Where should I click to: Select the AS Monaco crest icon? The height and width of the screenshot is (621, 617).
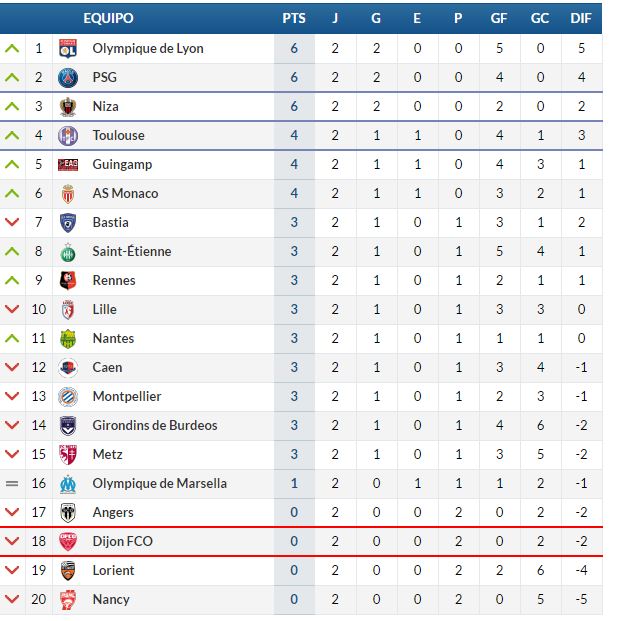(68, 194)
